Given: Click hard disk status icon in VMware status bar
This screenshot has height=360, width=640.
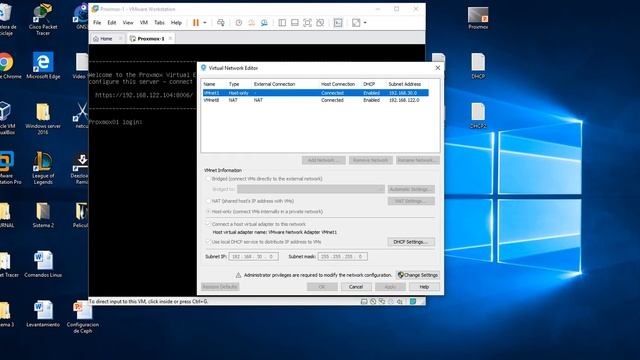Looking at the screenshot, I should click(x=364, y=302).
